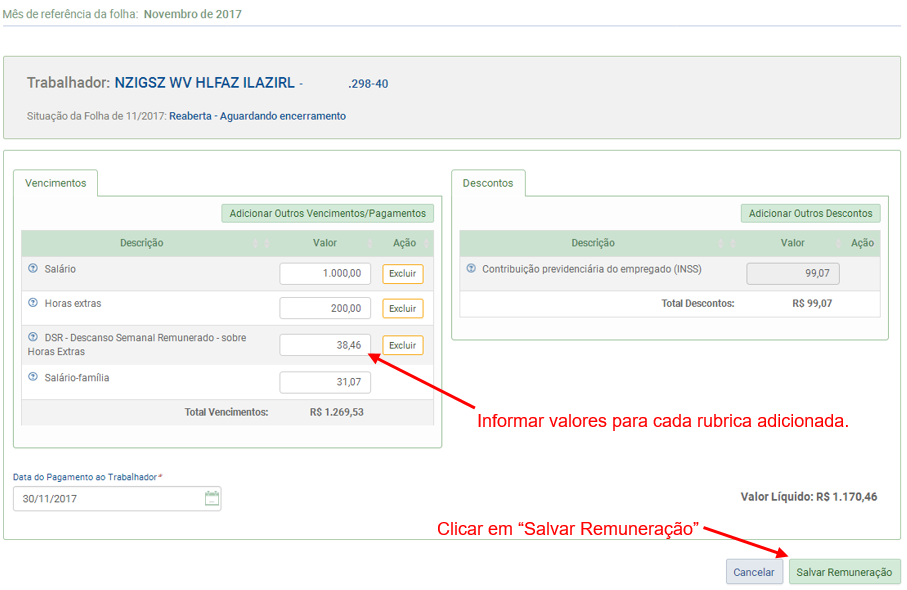This screenshot has height=590, width=907.
Task: Click Adicionar Outros Vencimentos/Pagamentos button
Action: pyautogui.click(x=327, y=213)
